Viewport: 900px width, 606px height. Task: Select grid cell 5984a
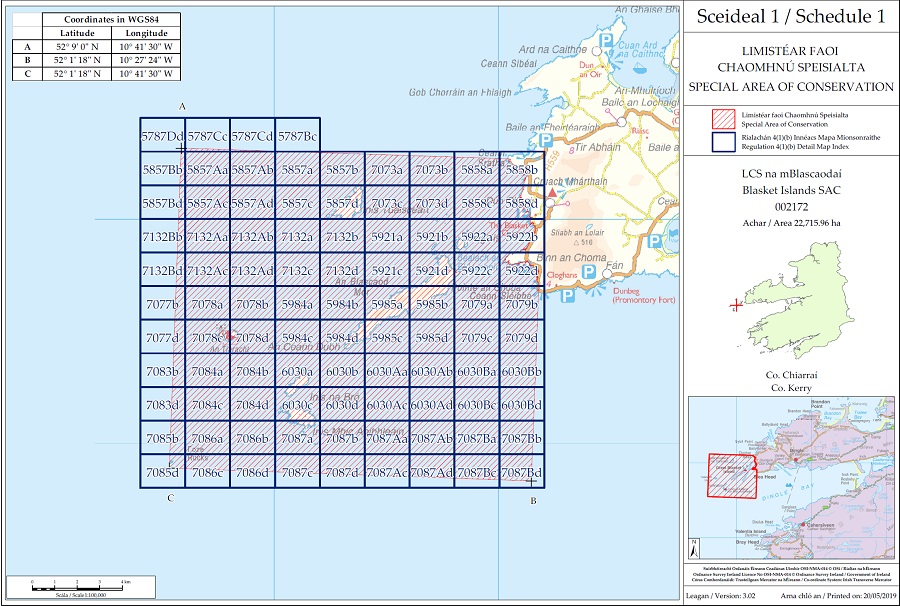pyautogui.click(x=297, y=304)
